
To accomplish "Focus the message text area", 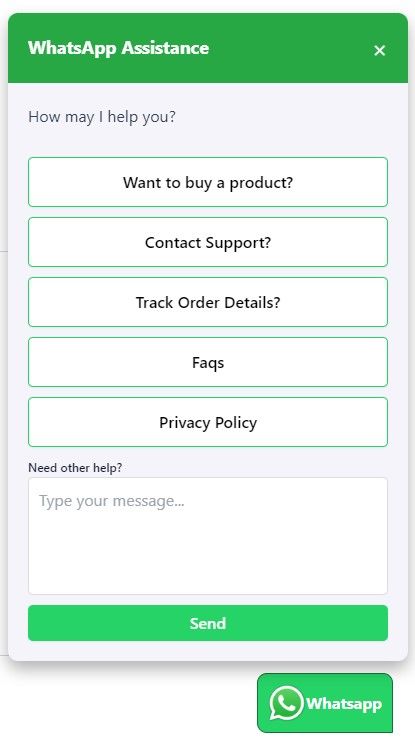I will click(208, 536).
